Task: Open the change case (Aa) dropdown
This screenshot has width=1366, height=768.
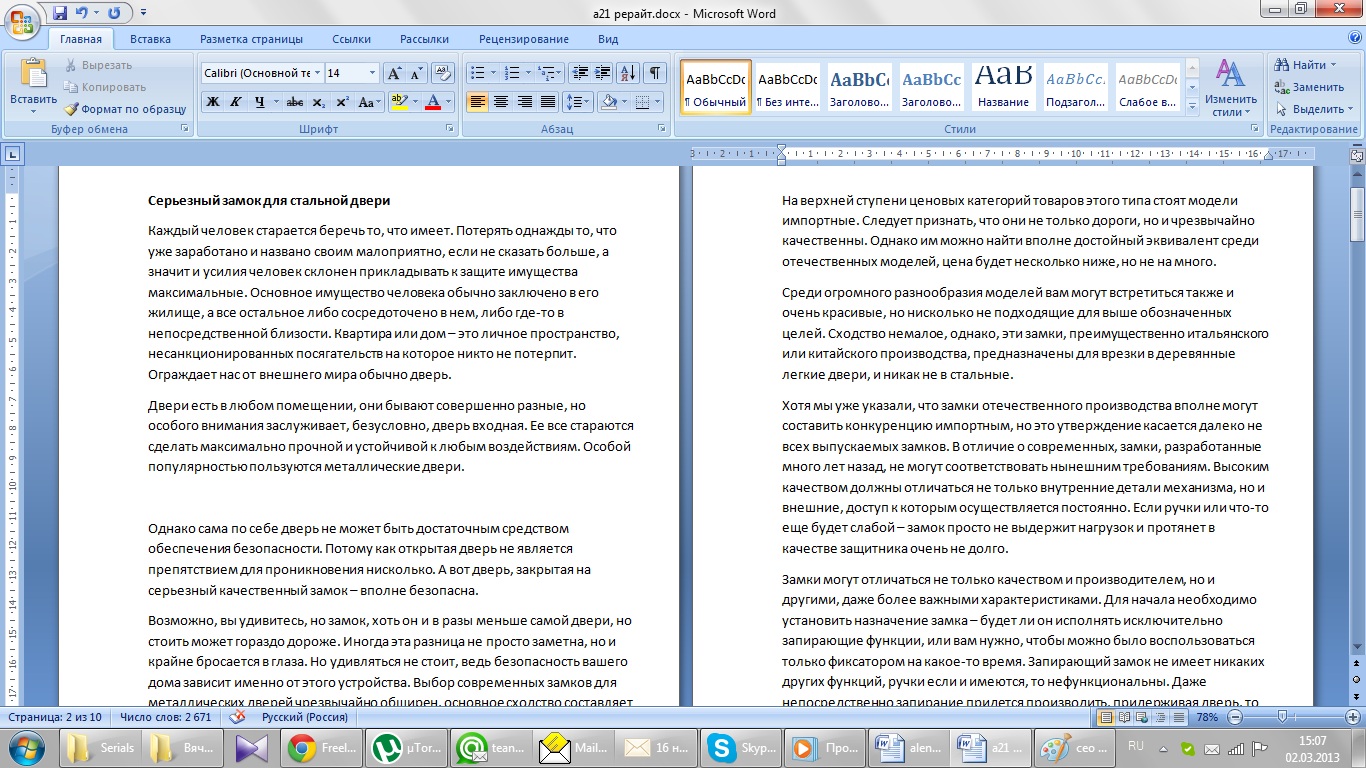Action: pos(369,102)
